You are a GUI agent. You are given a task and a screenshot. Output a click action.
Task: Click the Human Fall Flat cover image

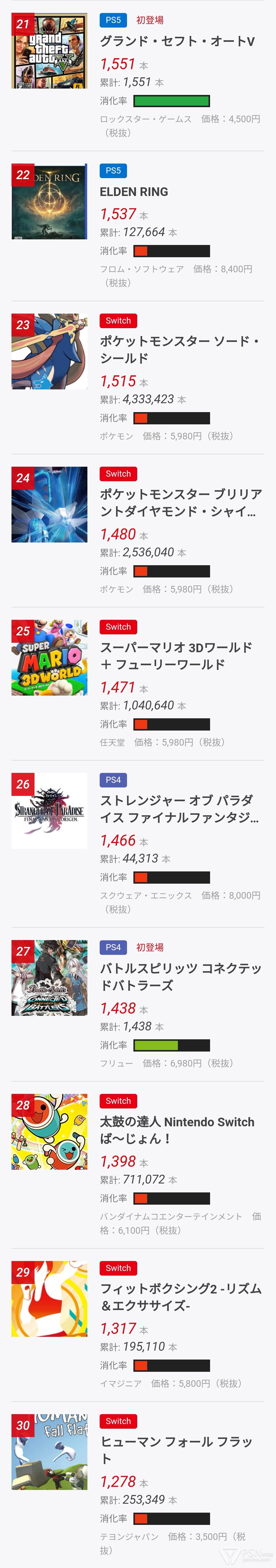[49, 1451]
